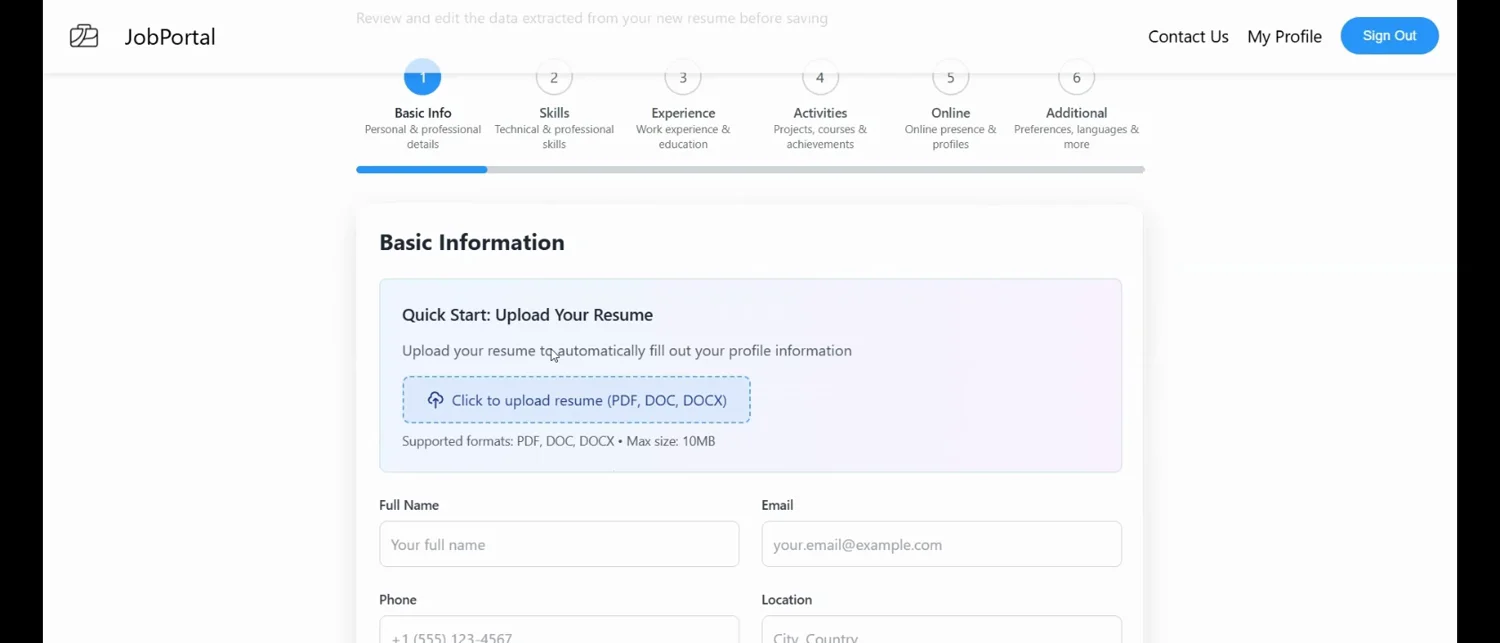1500x643 pixels.
Task: Click the JobPortal brand name
Action: (170, 37)
